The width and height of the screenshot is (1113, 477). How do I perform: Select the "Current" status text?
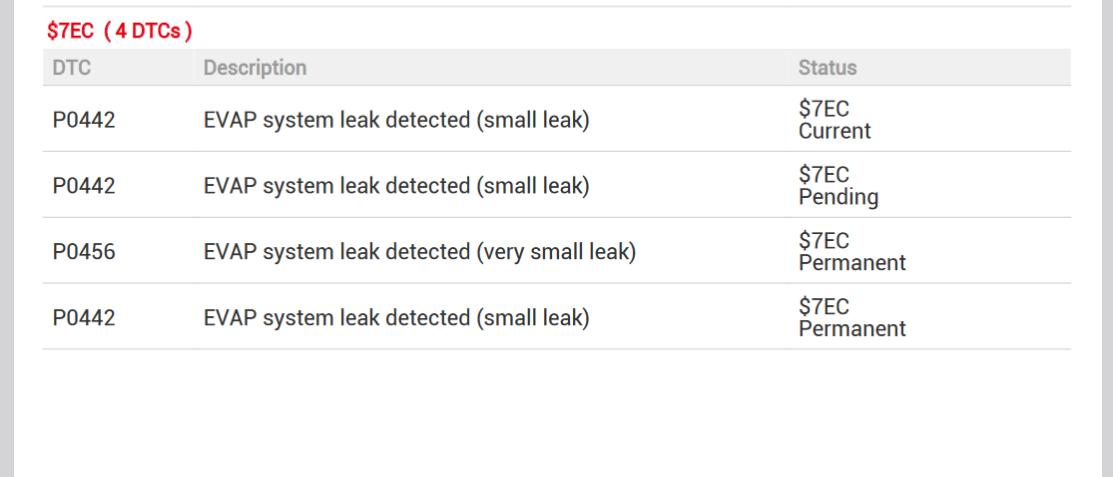click(835, 132)
